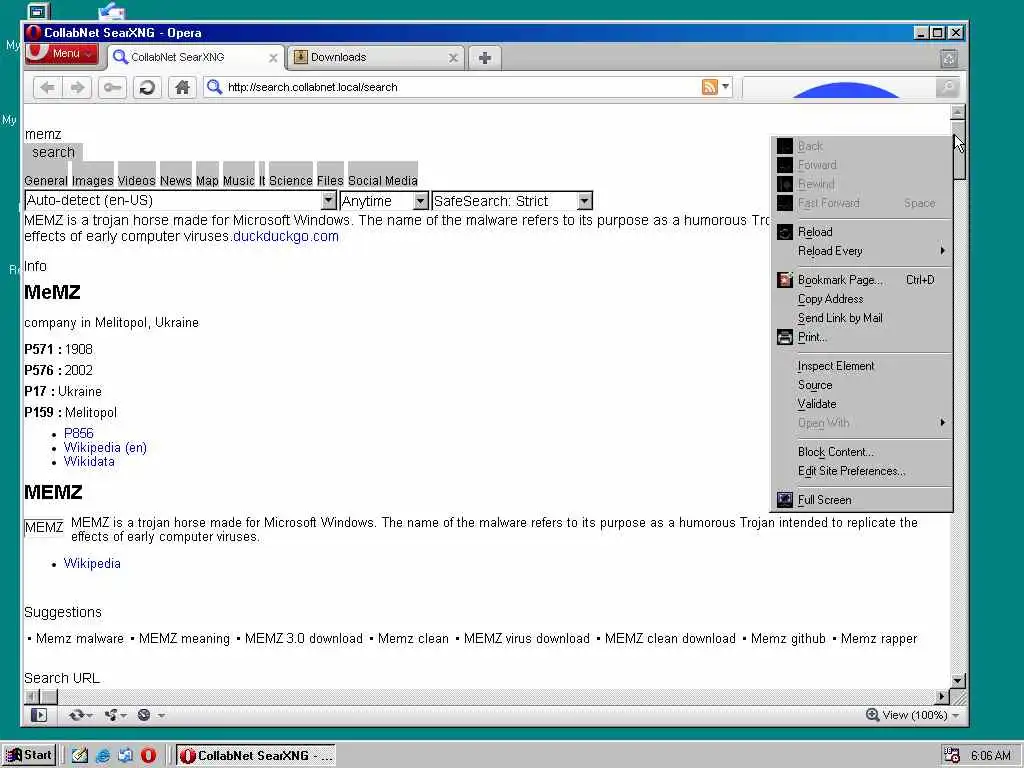The height and width of the screenshot is (768, 1024).
Task: Choose Print in the context menu
Action: pos(861,337)
